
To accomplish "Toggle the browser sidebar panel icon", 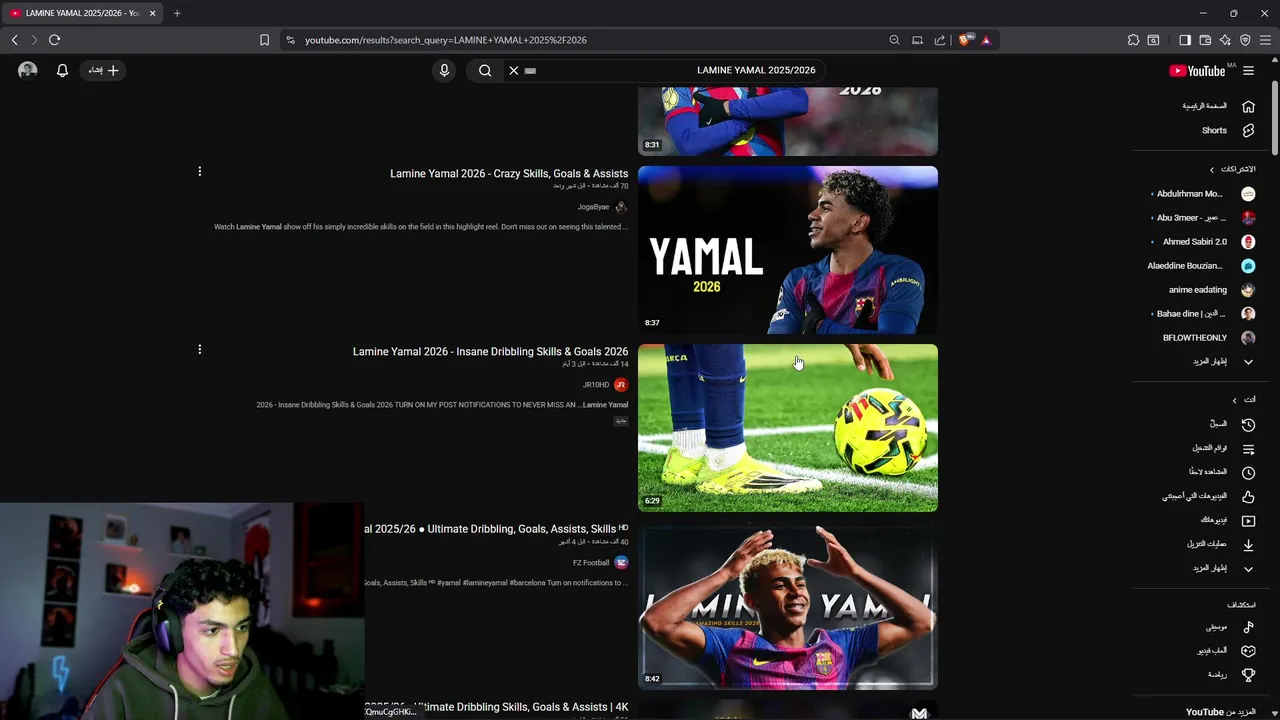I will [1185, 40].
